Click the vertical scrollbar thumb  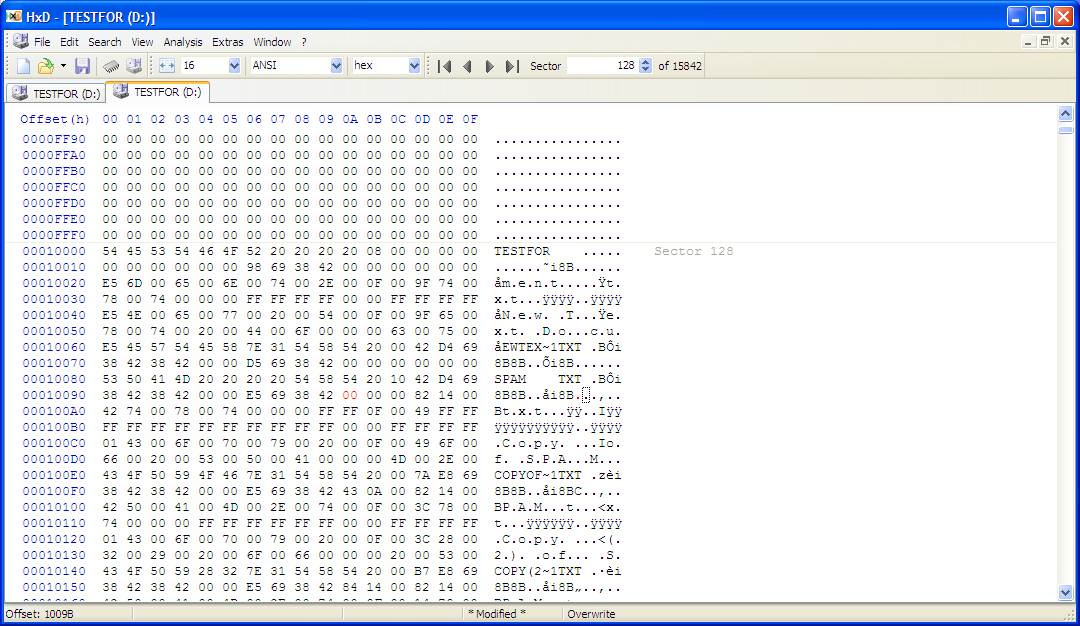point(1066,129)
